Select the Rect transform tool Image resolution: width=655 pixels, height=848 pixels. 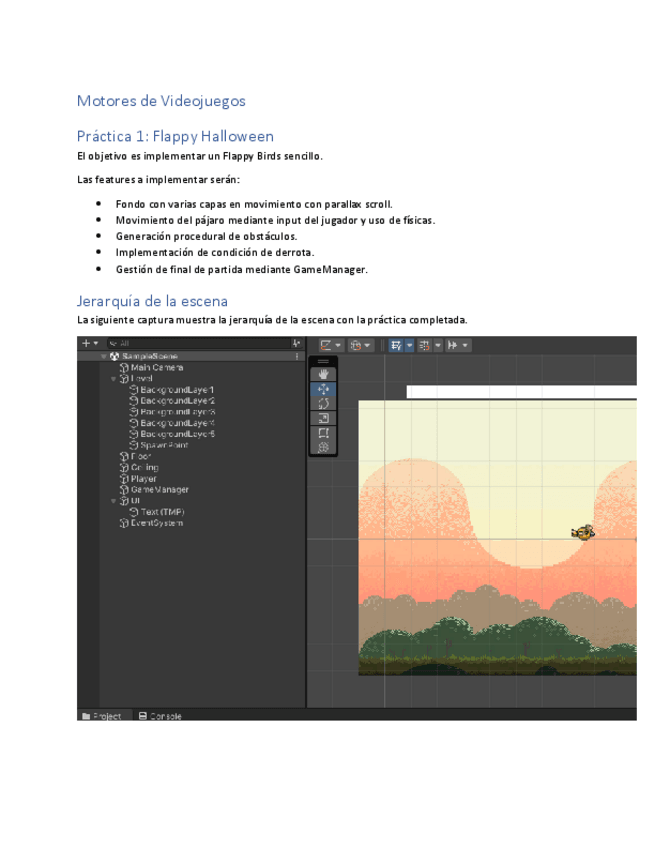[x=323, y=433]
